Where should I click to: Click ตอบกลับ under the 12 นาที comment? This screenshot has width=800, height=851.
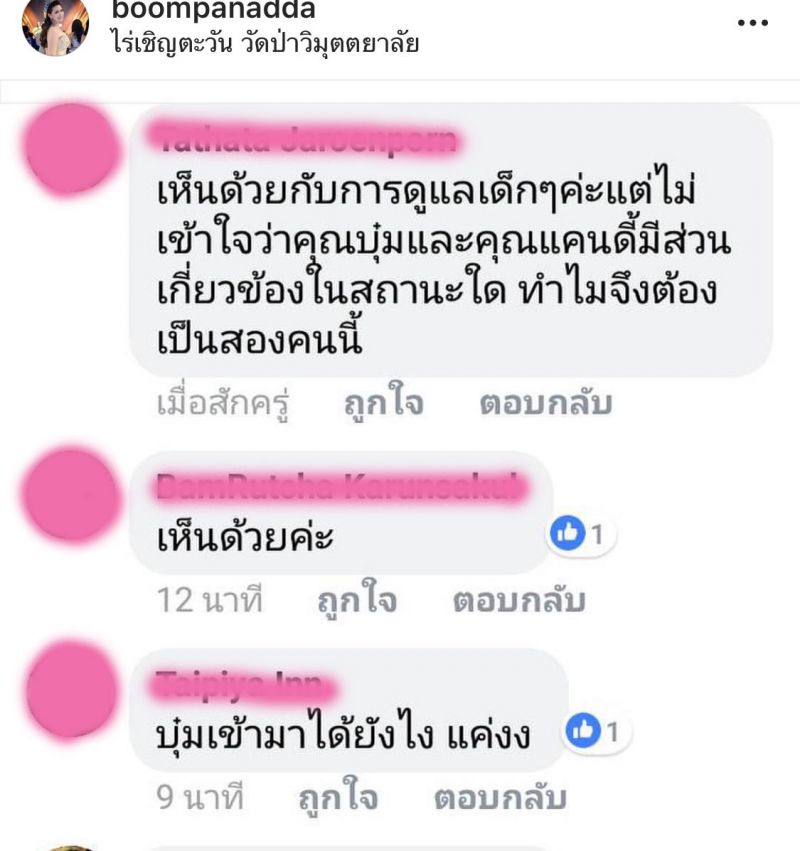519,601
